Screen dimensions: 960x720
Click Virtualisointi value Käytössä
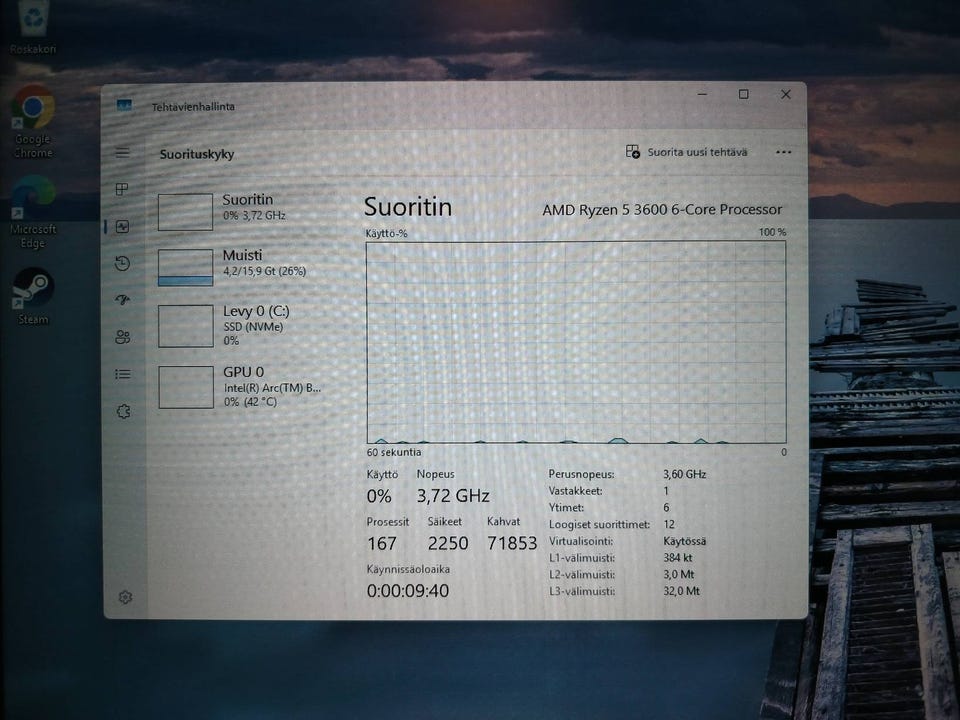[684, 541]
